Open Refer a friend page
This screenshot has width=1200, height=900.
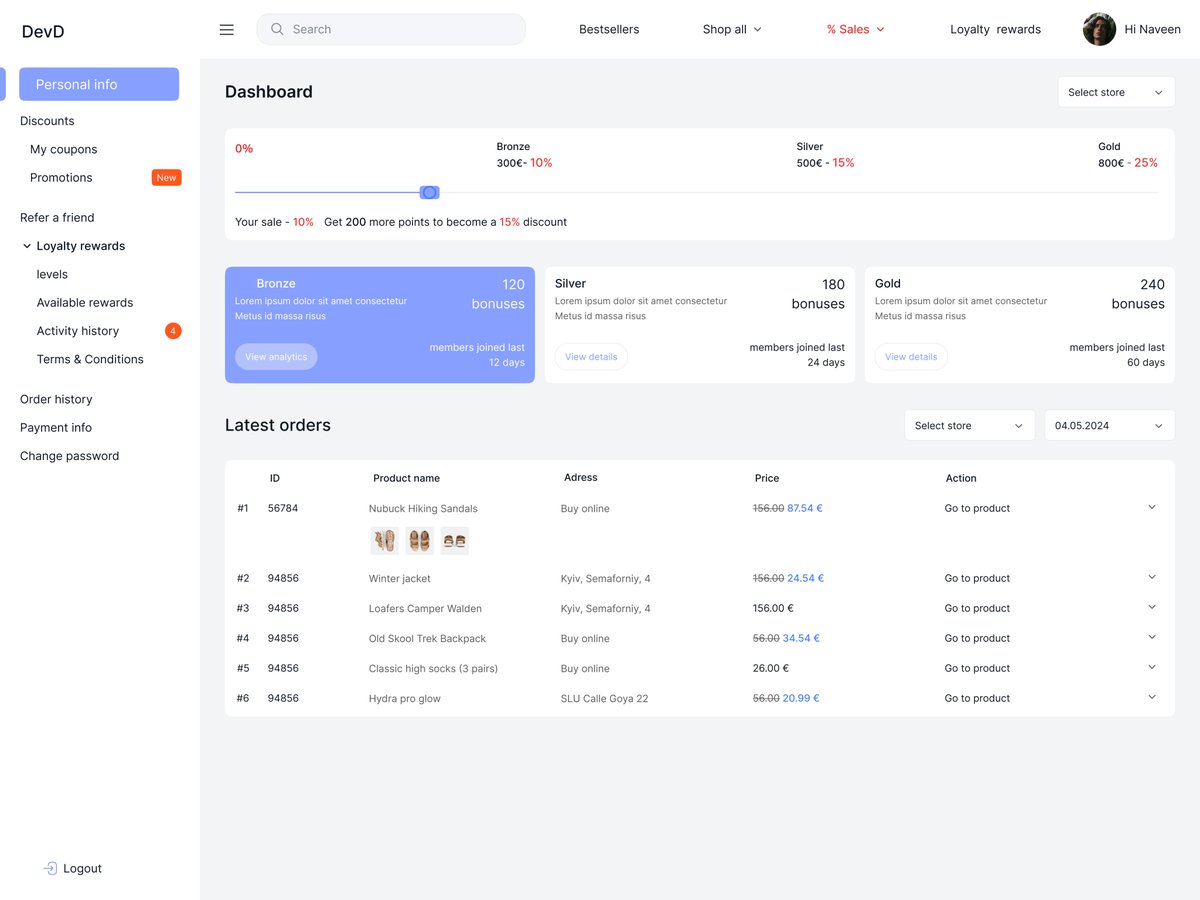point(57,217)
